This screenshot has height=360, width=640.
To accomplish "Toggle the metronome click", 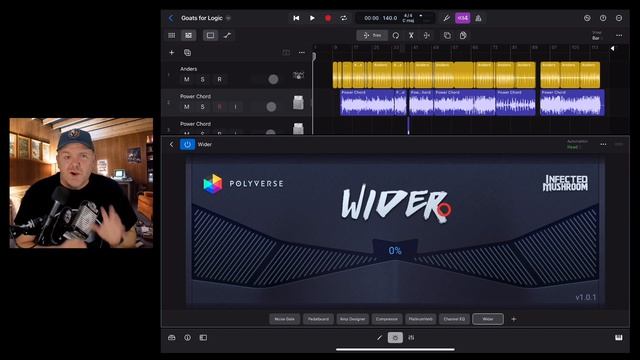I will (478, 18).
